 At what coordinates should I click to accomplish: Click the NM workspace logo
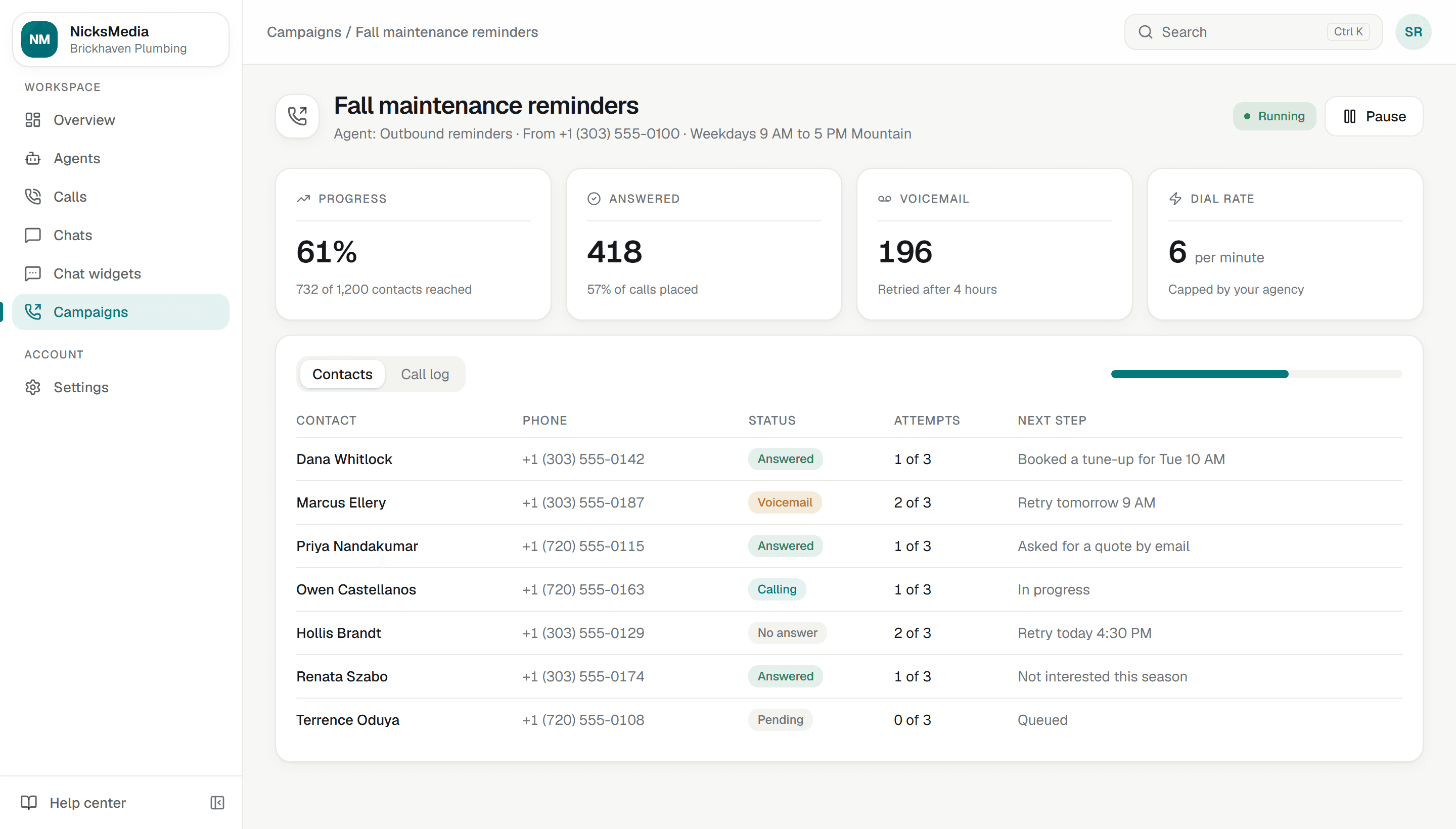point(39,39)
